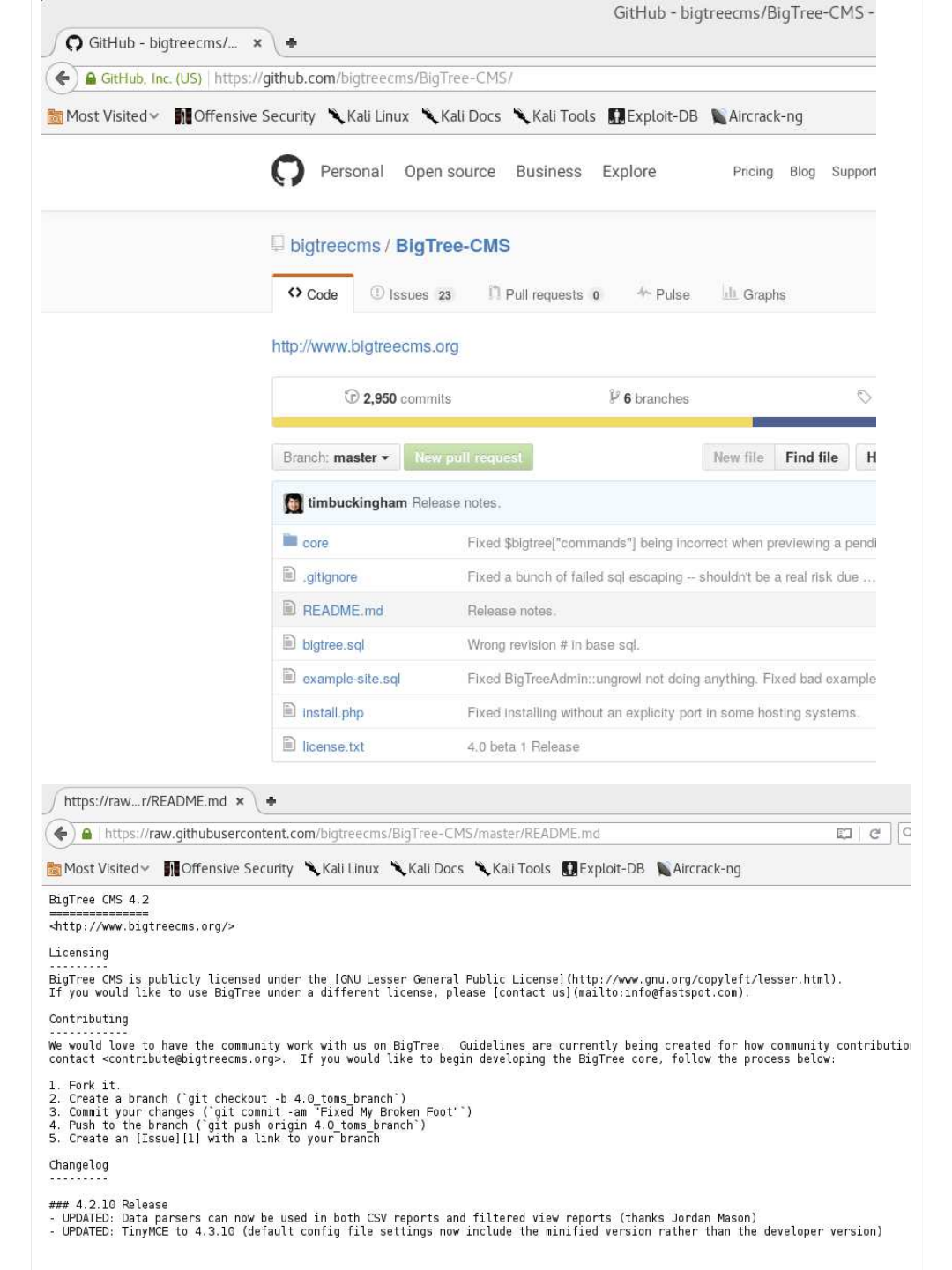The height and width of the screenshot is (1270, 952).
Task: Go back in the GitHub browser window
Action: point(62,78)
